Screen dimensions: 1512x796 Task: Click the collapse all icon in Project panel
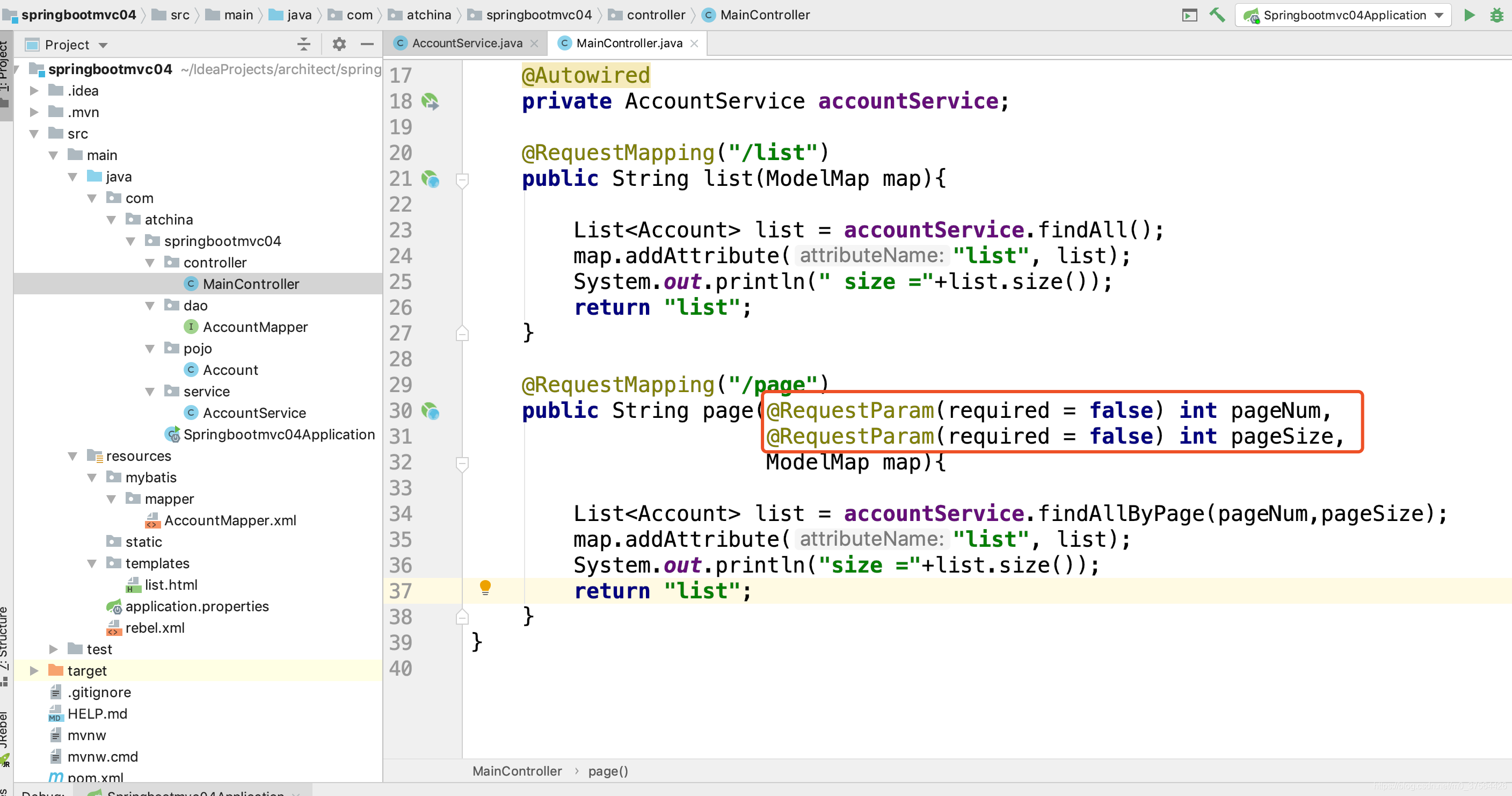click(303, 44)
